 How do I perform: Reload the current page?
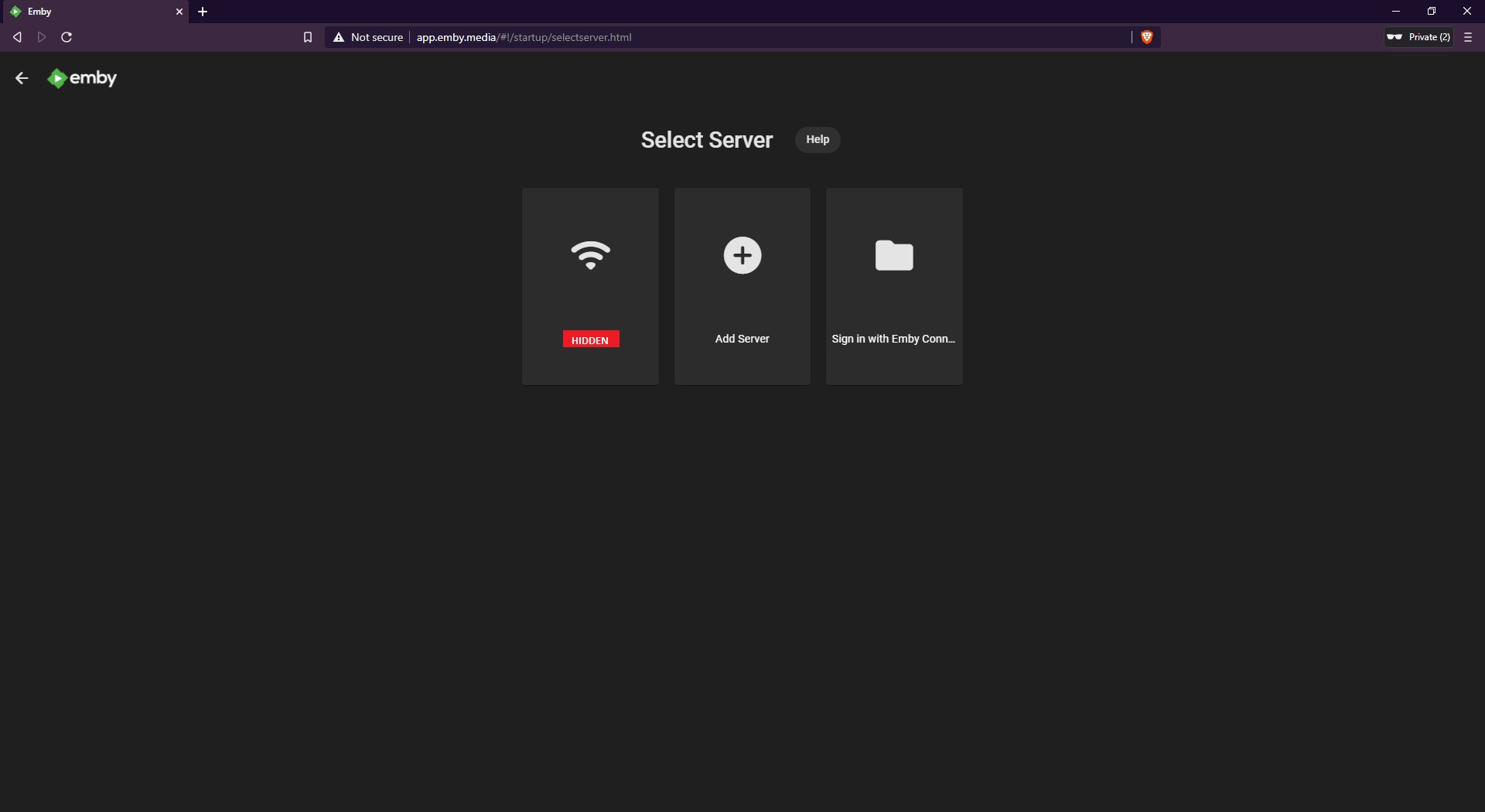[x=67, y=37]
